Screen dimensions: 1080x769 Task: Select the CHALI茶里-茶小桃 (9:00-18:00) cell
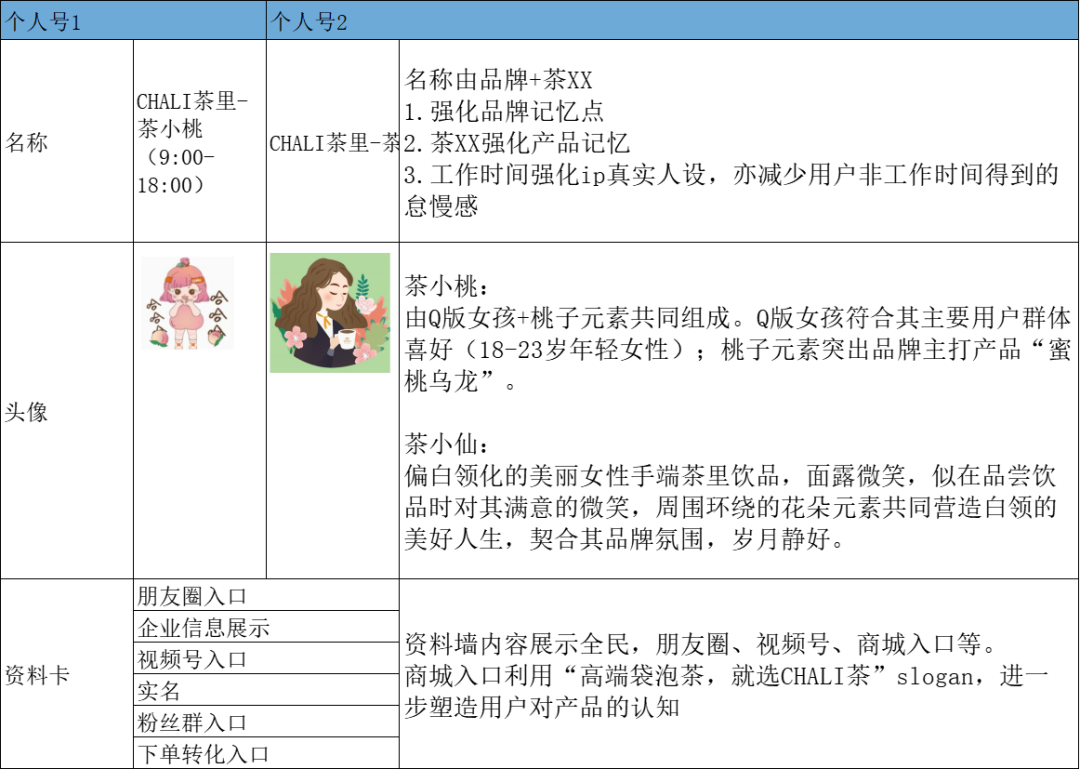point(198,143)
